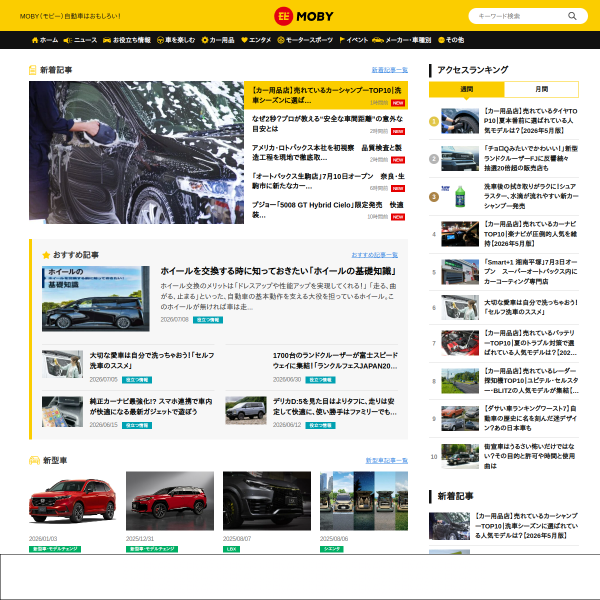Open ranking 9 ダサい車ランキング article
The width and height of the screenshot is (600, 600).
coord(530,418)
